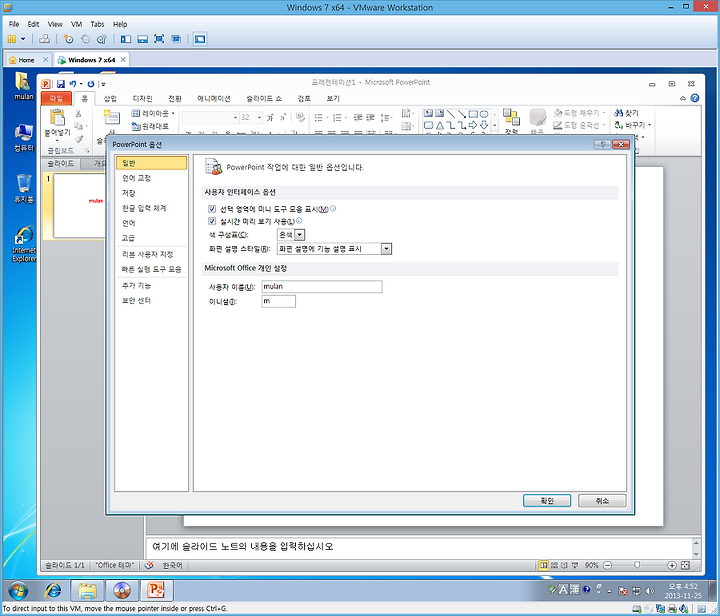Open the Animation (애니메이션) ribbon tab
This screenshot has height=616, width=720.
tap(214, 99)
